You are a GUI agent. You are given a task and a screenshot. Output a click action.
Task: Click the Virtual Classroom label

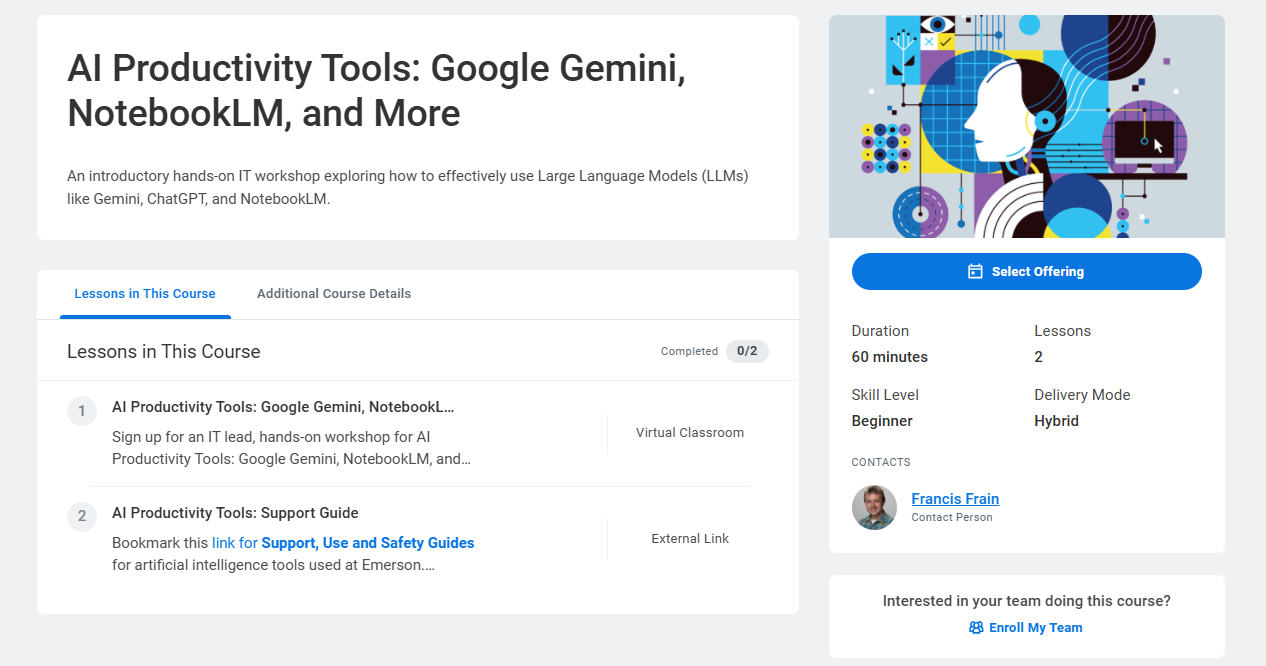tap(690, 433)
